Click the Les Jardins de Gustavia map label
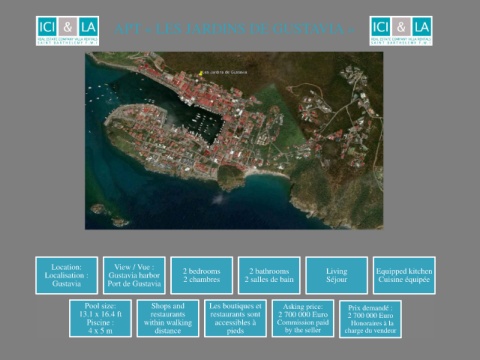480x360 pixels. (x=225, y=72)
